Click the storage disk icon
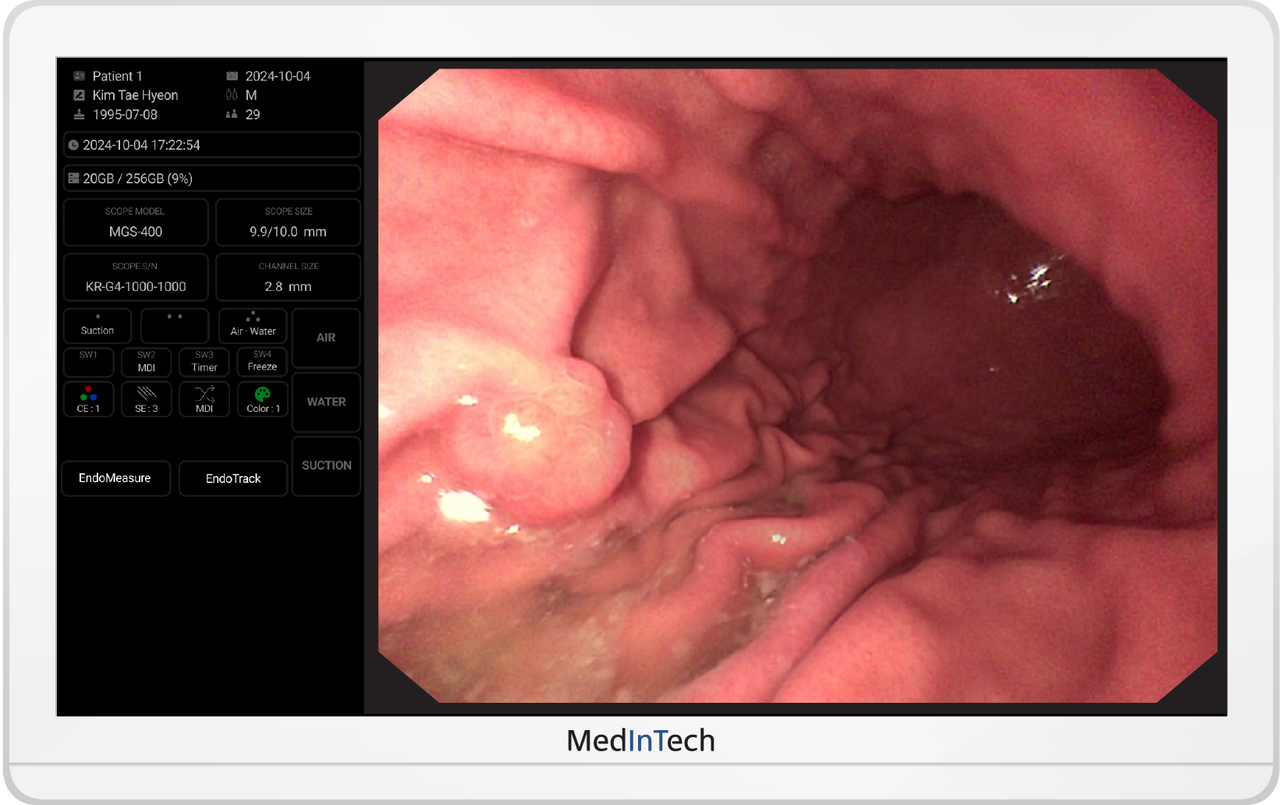1280x805 pixels. (73, 178)
